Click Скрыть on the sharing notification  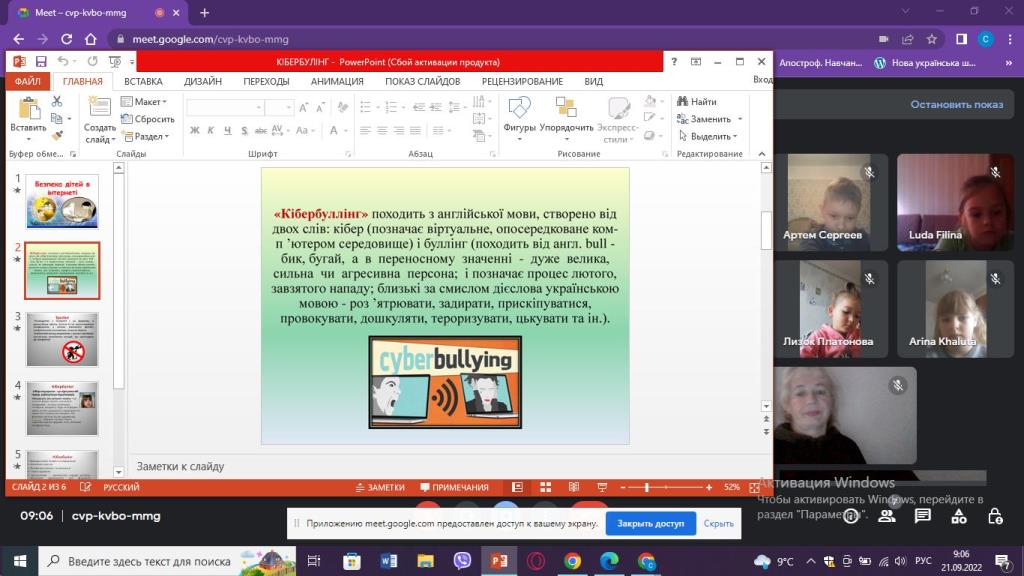click(718, 523)
